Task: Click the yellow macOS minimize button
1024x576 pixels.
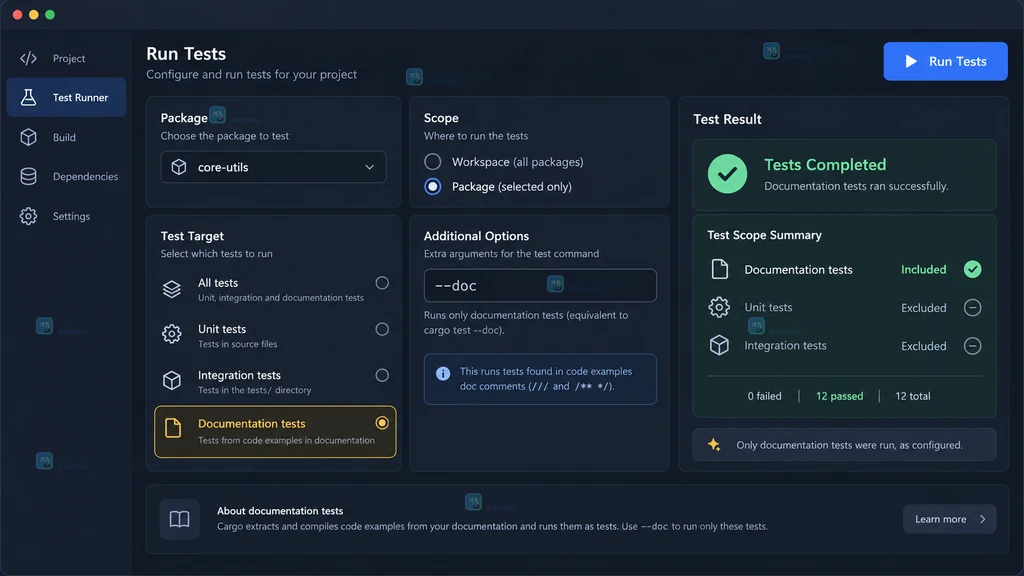Action: [x=33, y=14]
